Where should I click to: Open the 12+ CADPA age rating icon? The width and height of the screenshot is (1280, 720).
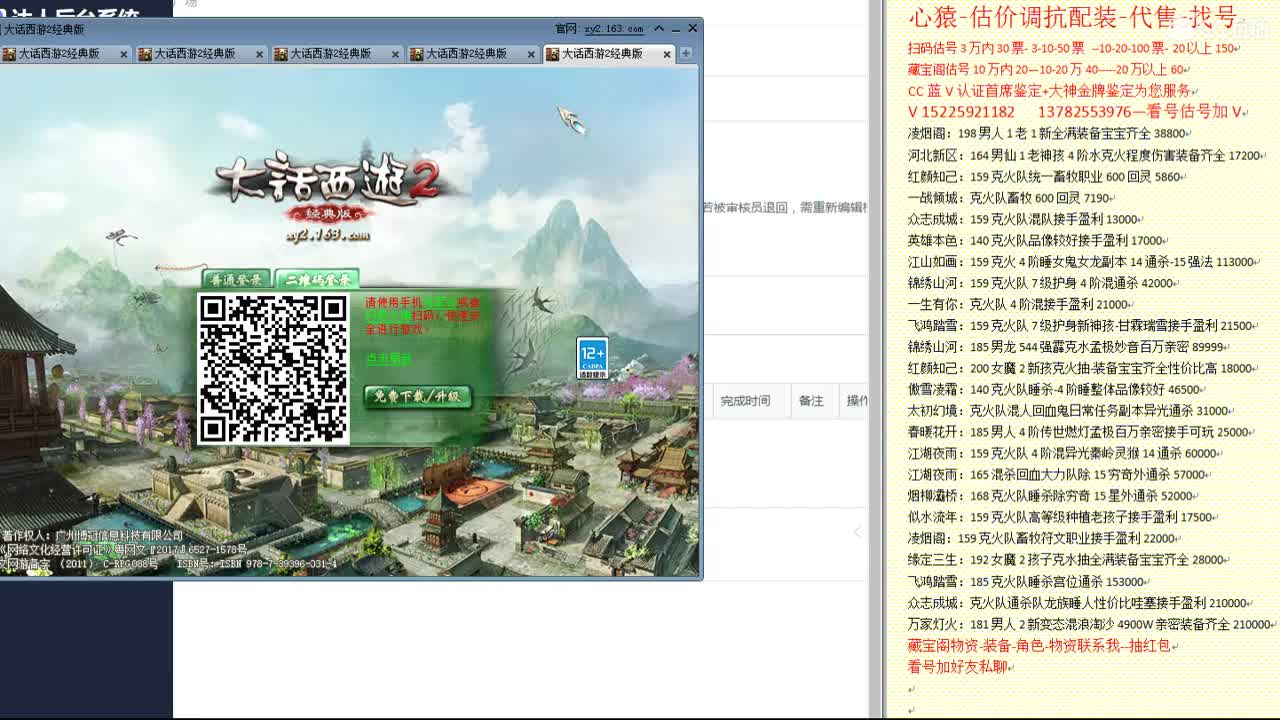pos(592,359)
